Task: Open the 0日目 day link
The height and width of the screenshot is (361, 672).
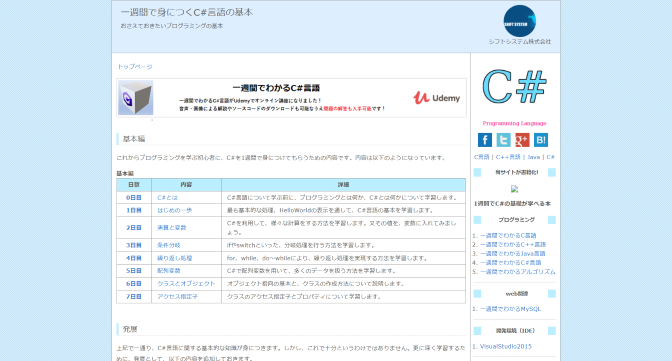Action: [x=134, y=198]
